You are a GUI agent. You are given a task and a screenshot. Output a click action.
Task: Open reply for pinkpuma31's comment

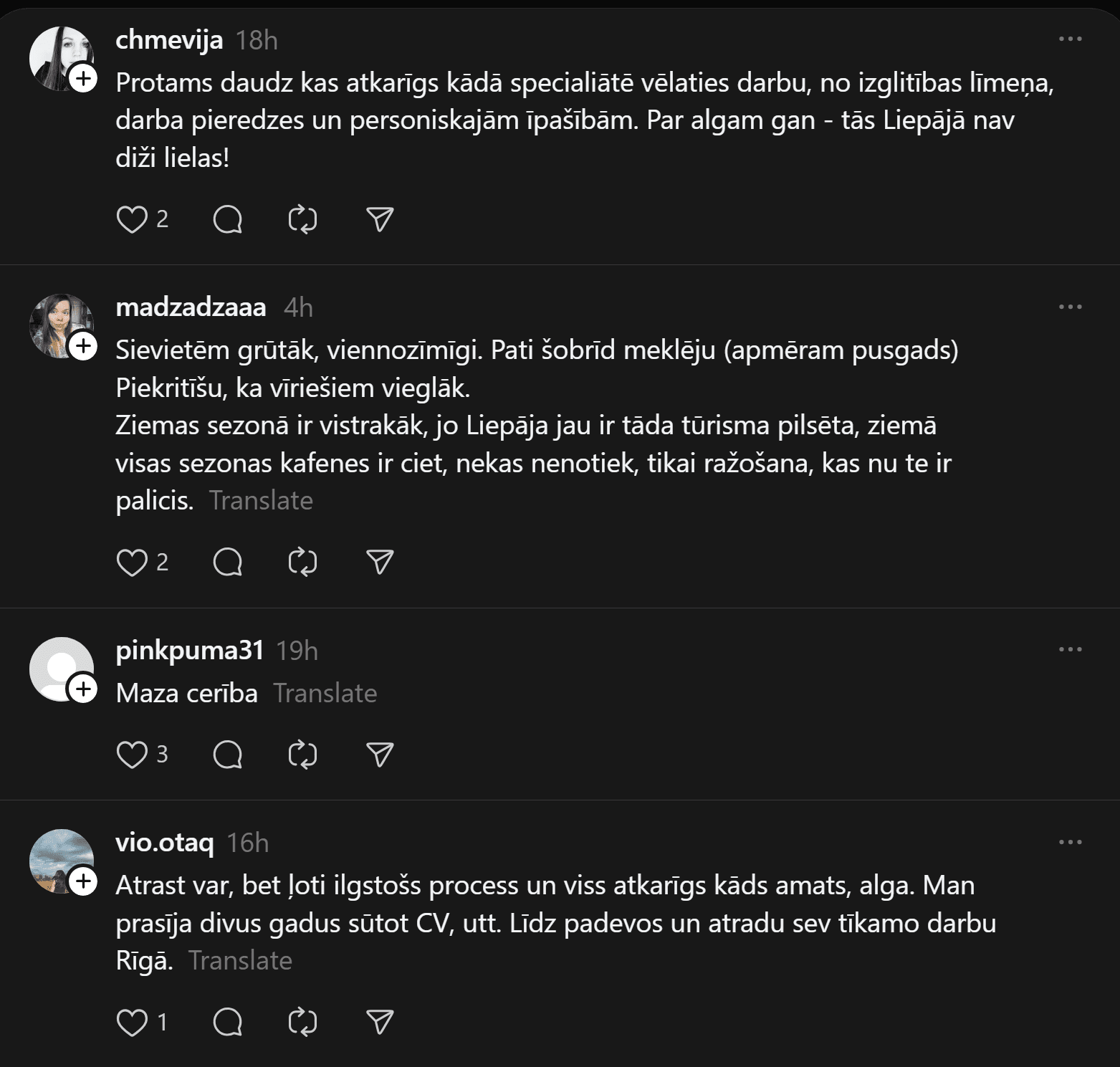coord(228,755)
